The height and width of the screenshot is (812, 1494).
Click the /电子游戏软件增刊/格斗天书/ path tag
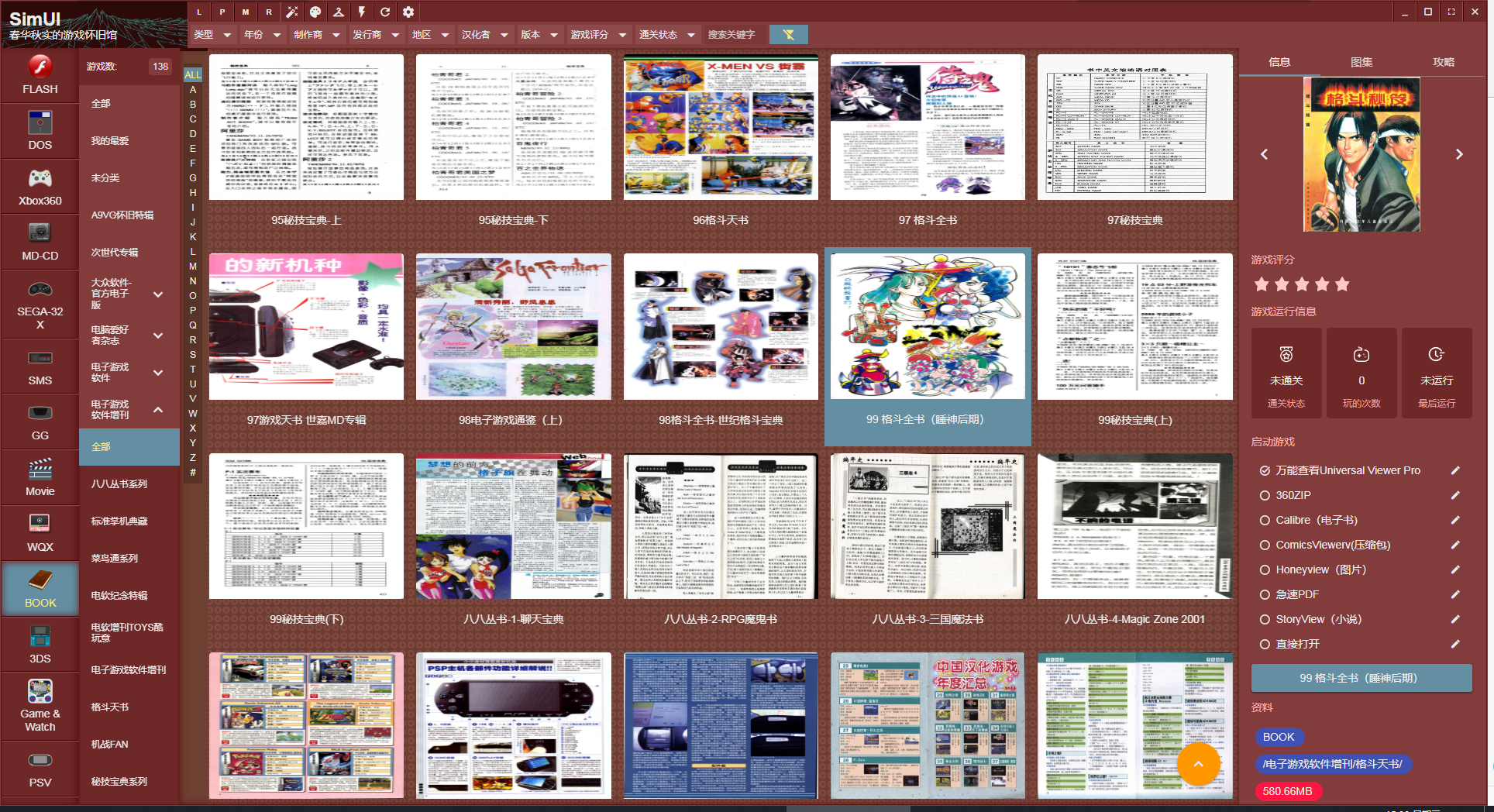pos(1332,764)
